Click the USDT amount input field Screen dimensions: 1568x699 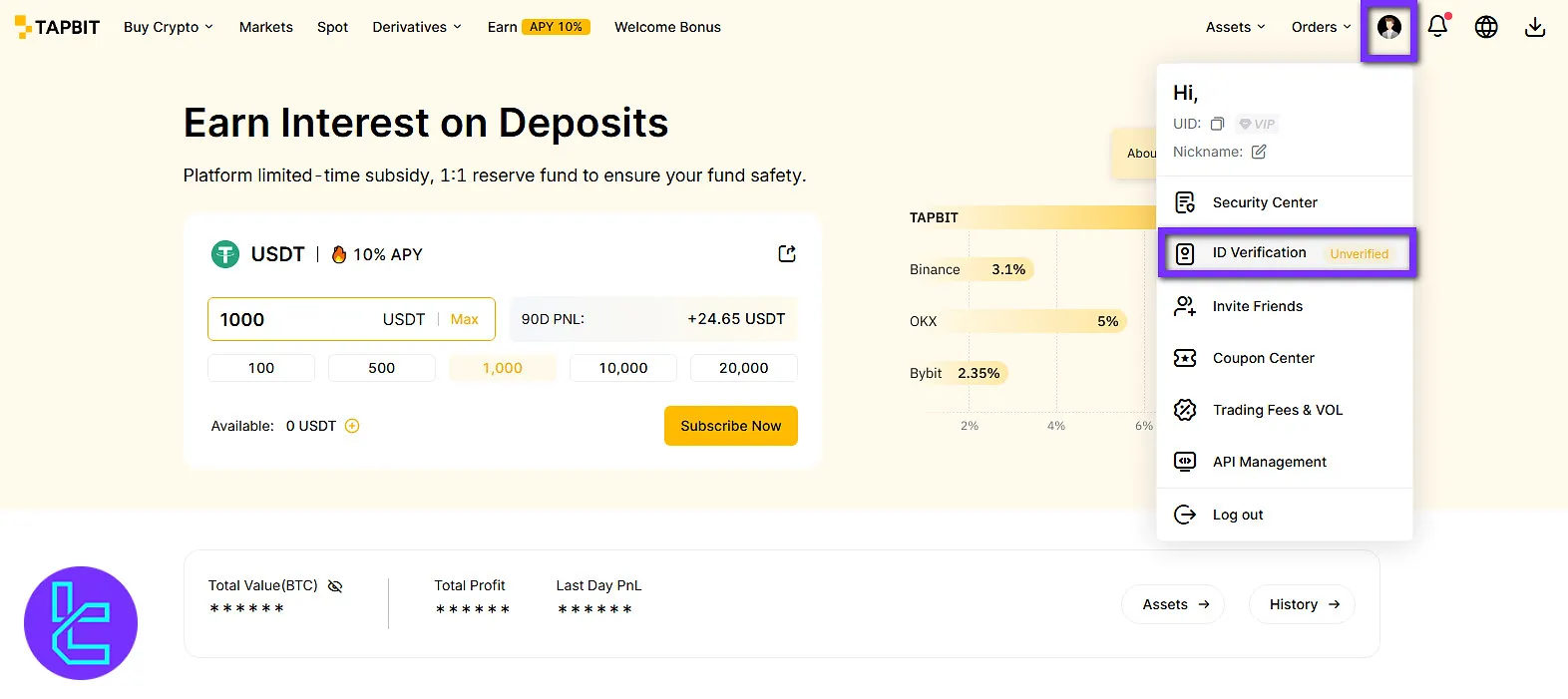tap(294, 319)
